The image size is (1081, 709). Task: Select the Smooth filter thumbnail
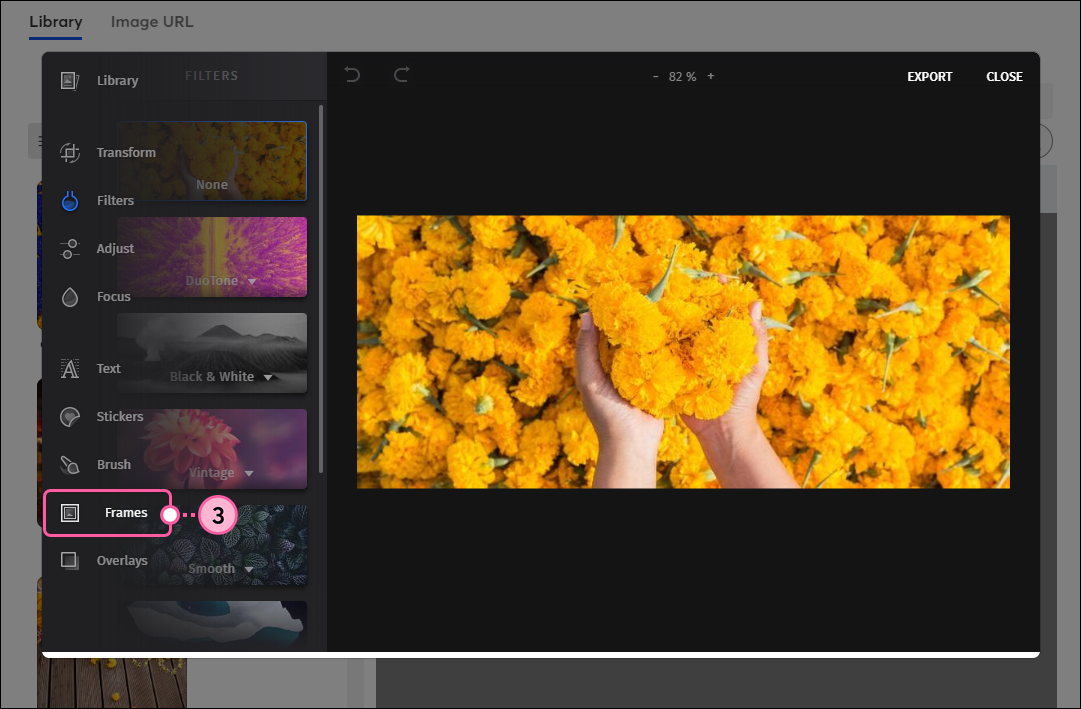point(212,545)
